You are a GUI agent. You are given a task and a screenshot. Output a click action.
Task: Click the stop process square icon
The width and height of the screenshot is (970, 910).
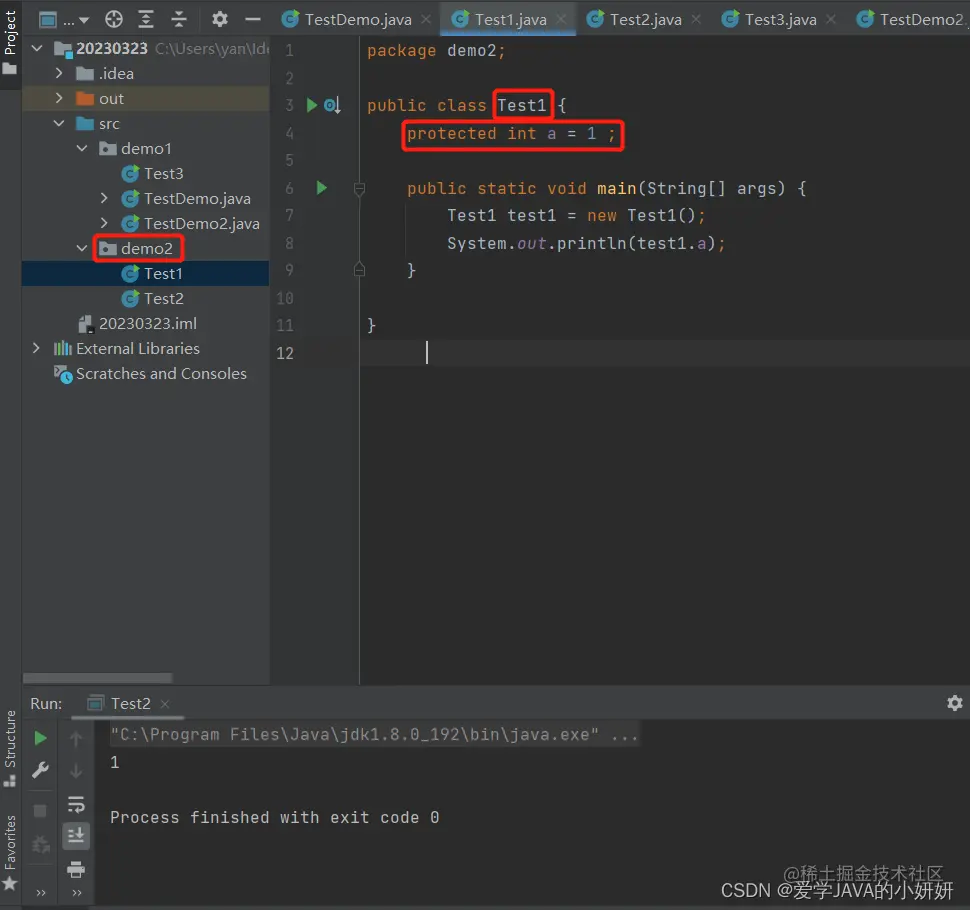[40, 810]
